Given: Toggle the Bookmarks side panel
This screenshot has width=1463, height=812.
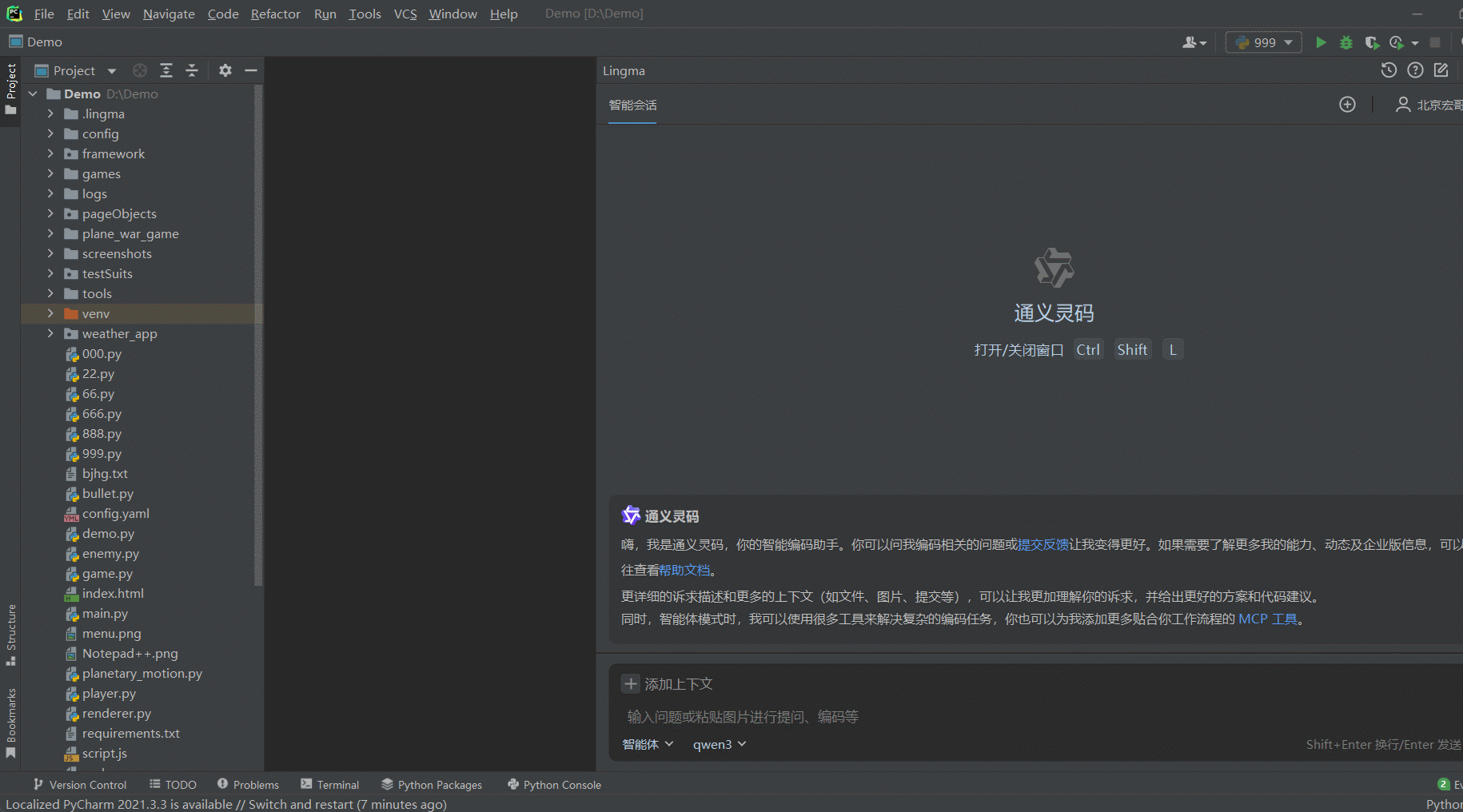Looking at the screenshot, I should 10,723.
